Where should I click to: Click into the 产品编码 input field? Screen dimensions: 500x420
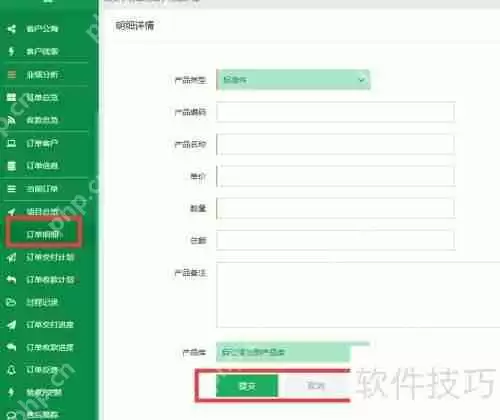(x=335, y=112)
